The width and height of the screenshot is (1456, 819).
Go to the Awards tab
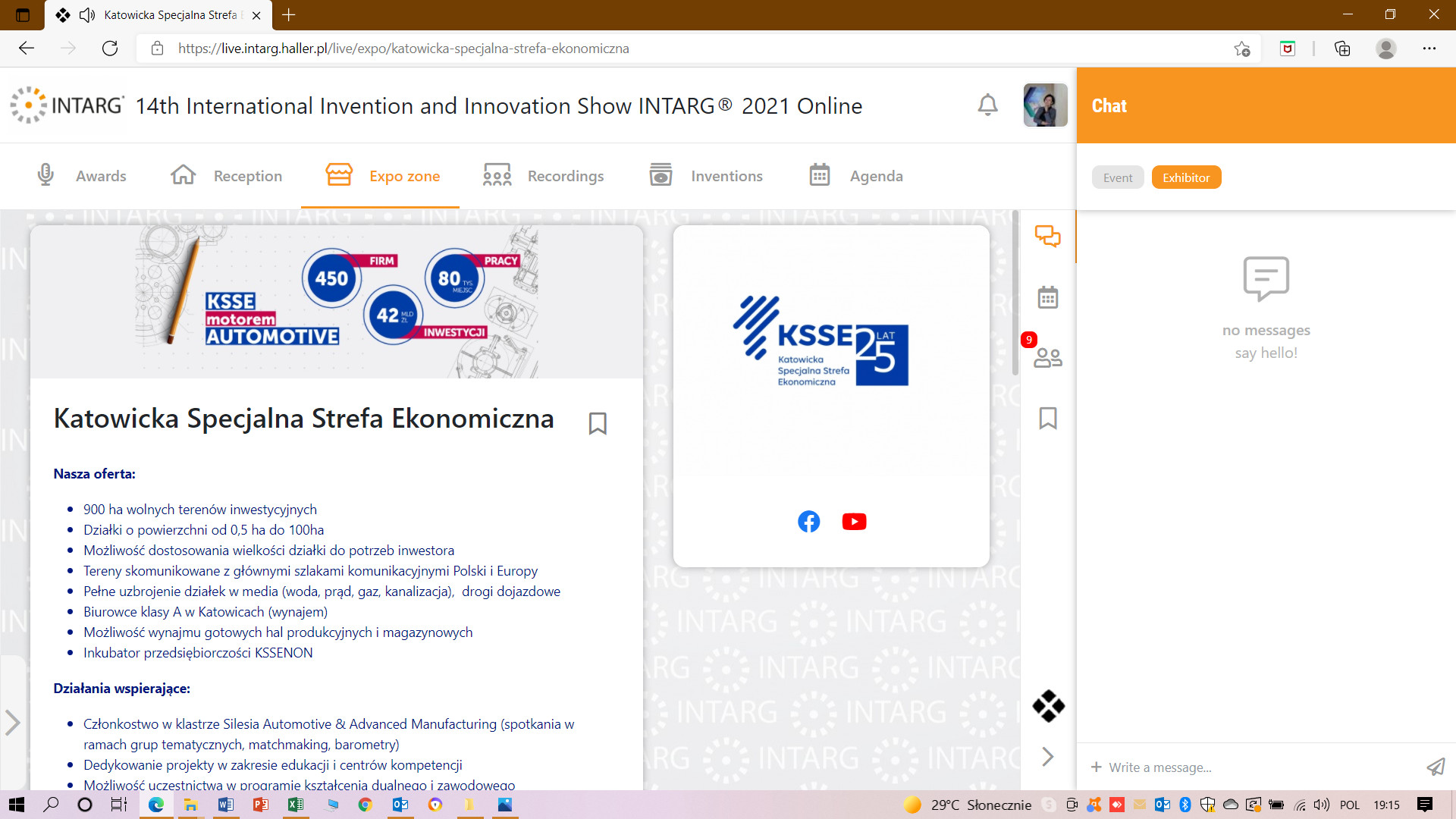[x=82, y=176]
